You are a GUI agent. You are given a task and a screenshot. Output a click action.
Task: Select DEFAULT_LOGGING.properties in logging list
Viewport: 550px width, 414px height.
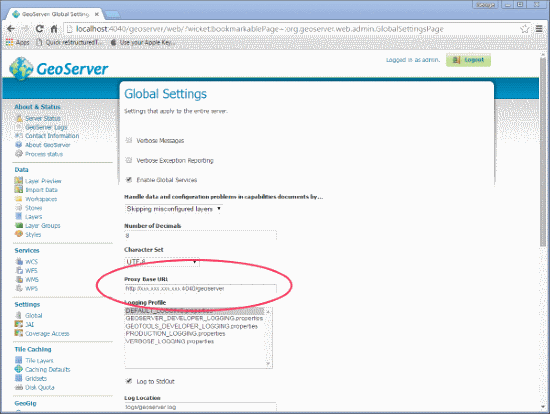coord(194,311)
